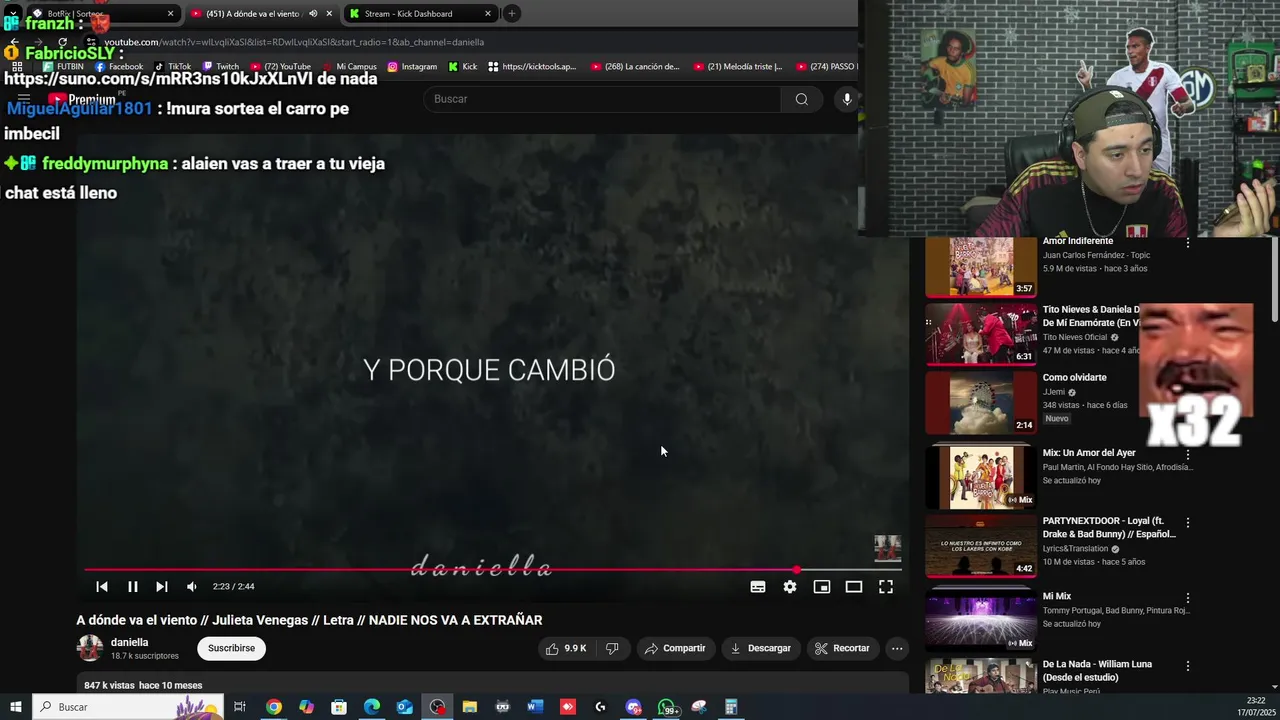
Task: Click the Descargar button
Action: click(761, 648)
